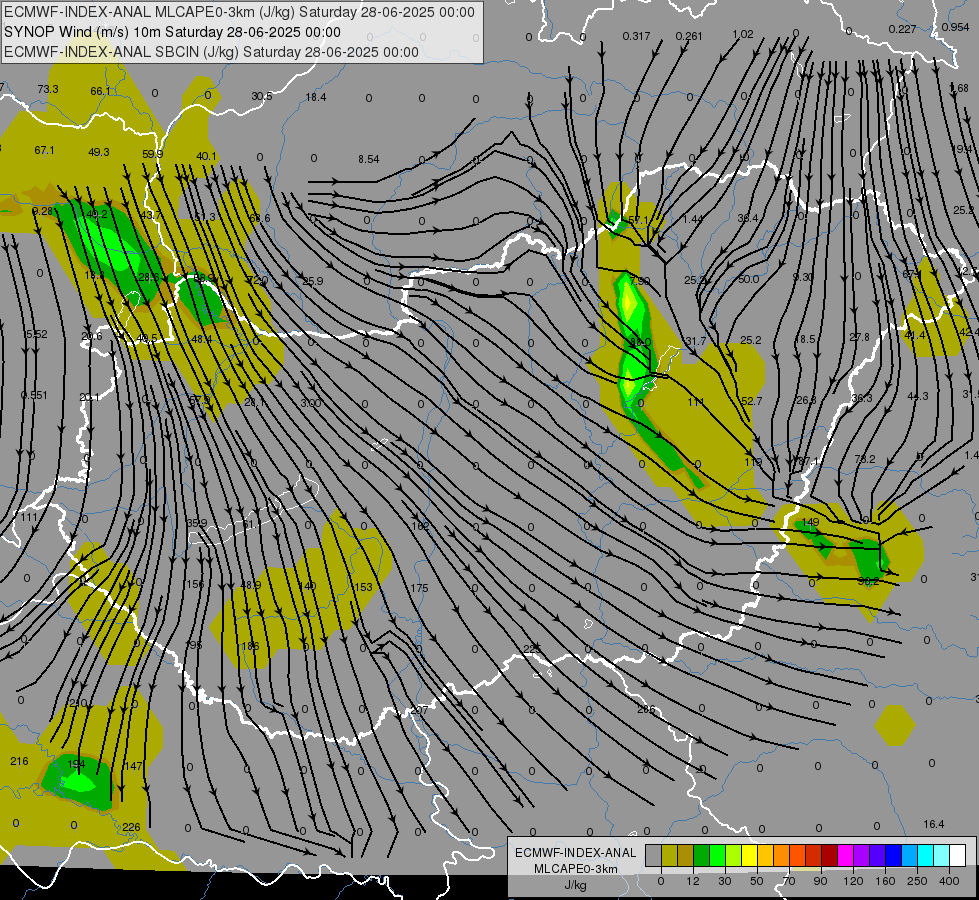Click the map value 18.4
Viewport: 979px width, 900px height.
click(x=315, y=97)
